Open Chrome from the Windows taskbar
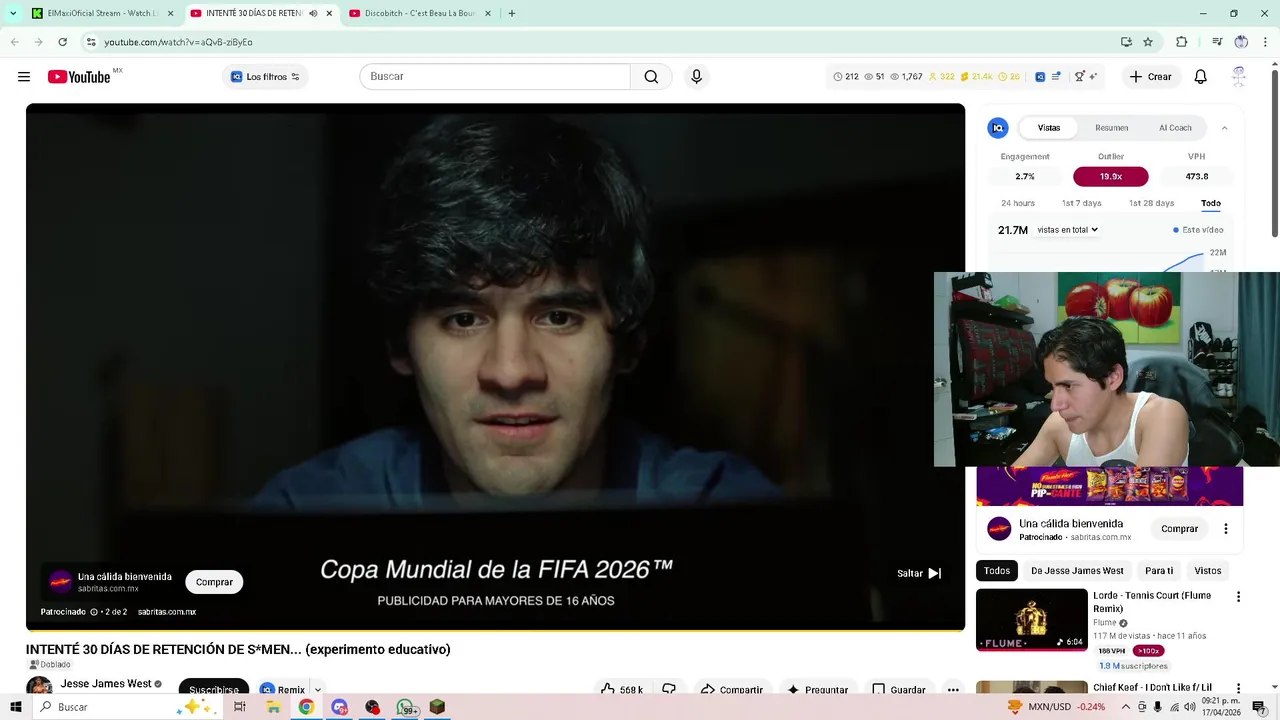 click(x=306, y=707)
